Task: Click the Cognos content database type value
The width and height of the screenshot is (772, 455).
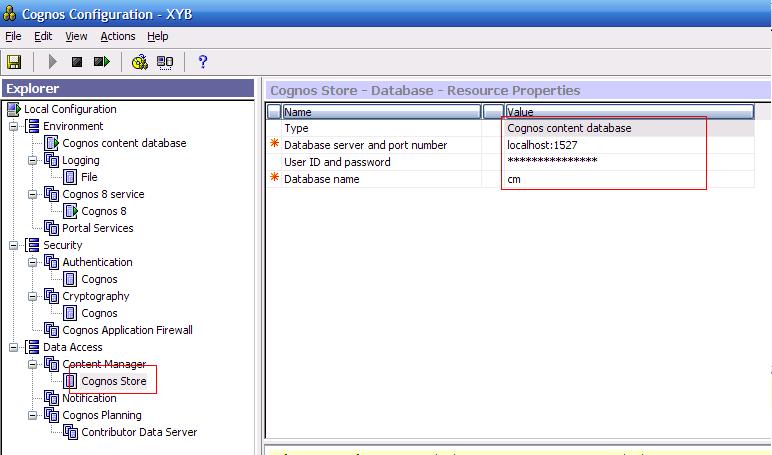Action: tap(629, 128)
